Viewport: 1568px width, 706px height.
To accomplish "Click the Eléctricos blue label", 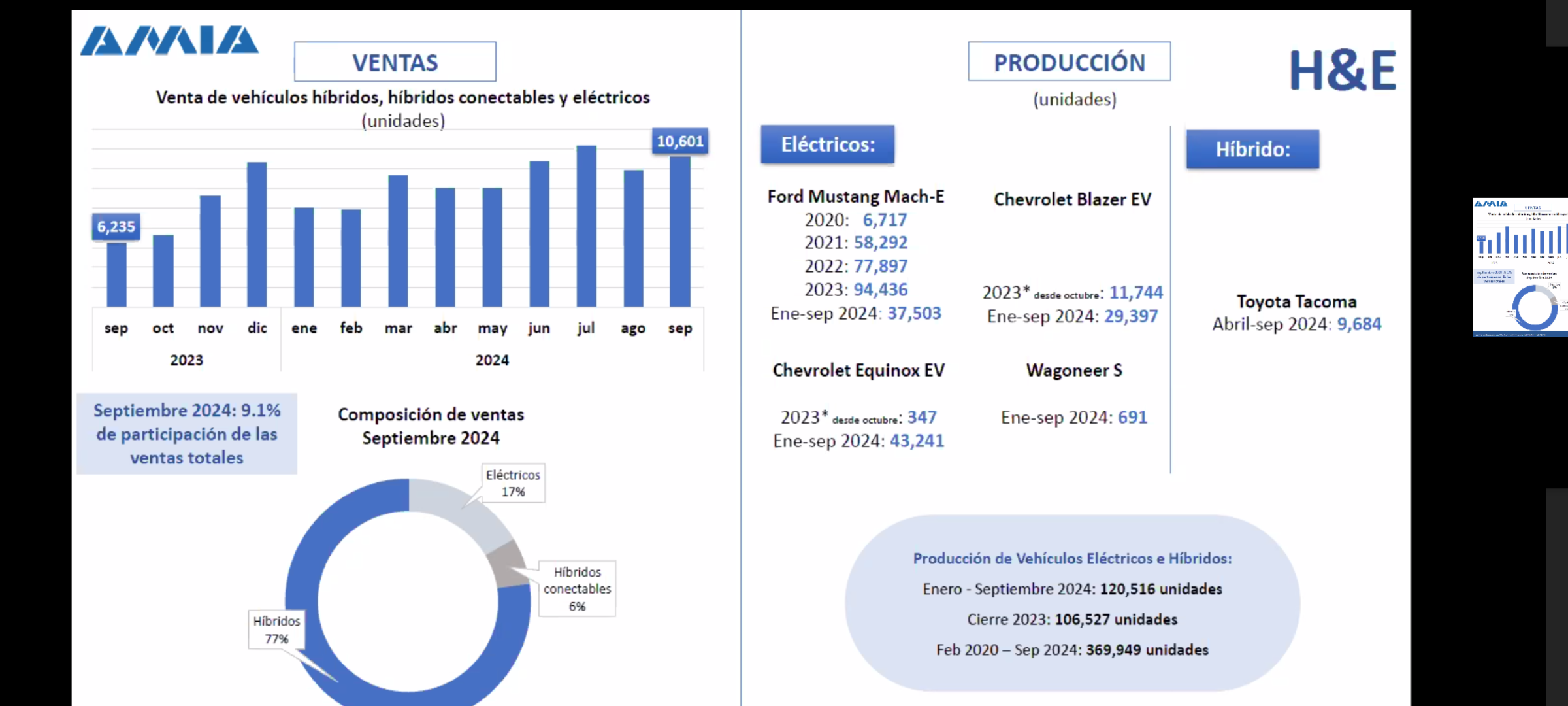I will tap(827, 144).
